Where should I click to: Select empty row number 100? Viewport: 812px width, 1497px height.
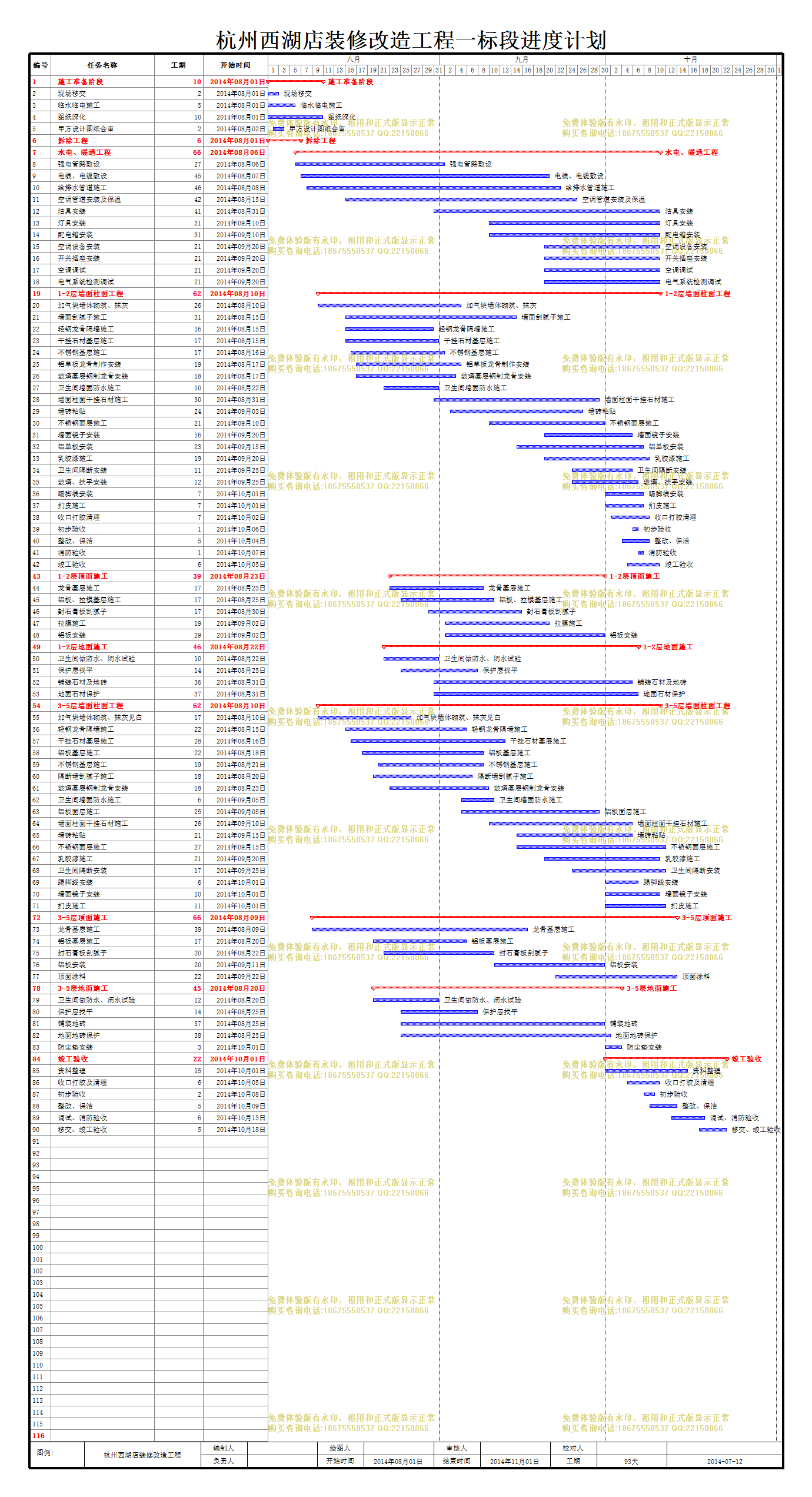pos(38,1247)
